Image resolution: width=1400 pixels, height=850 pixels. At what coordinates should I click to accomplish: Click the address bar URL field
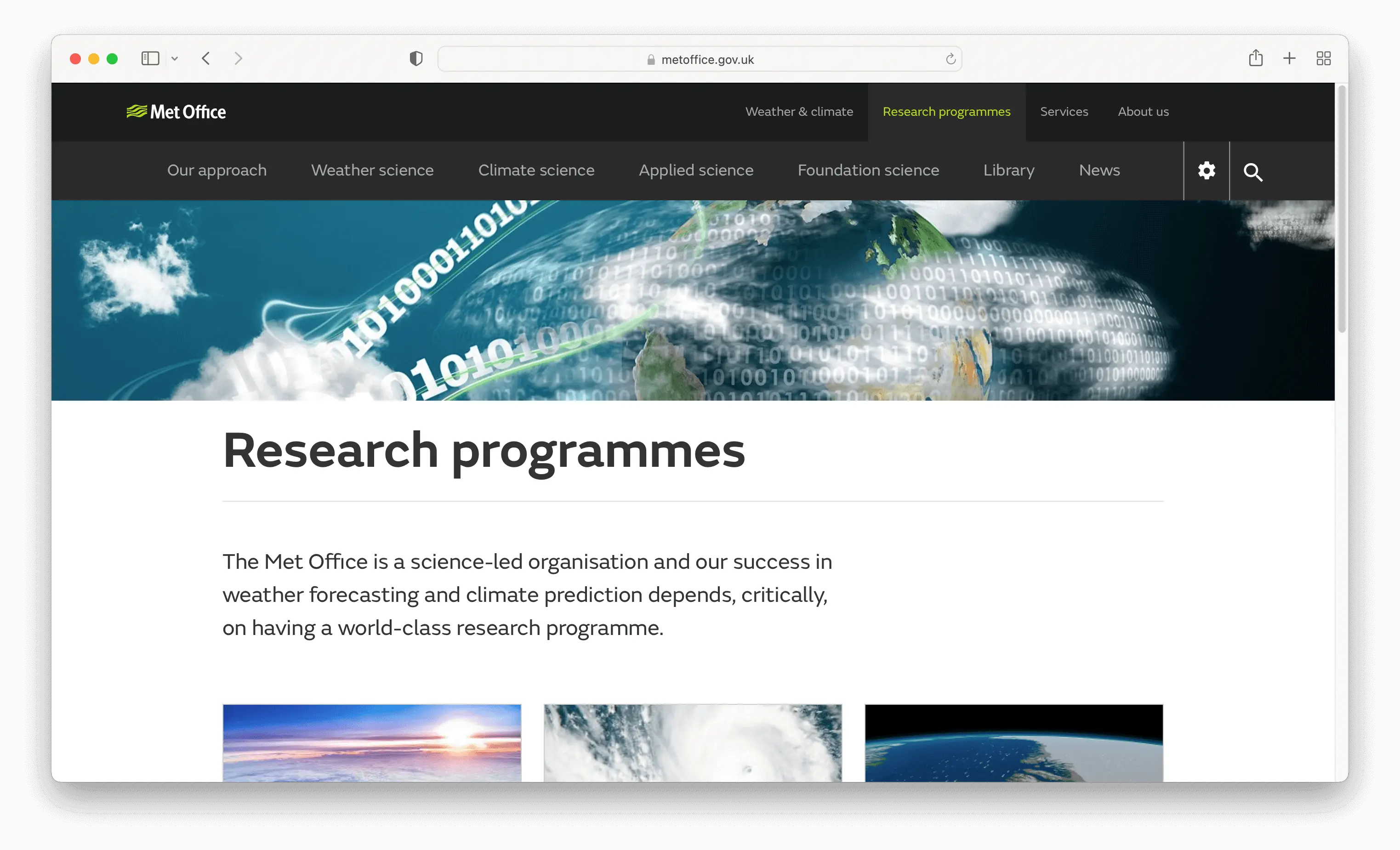click(699, 59)
